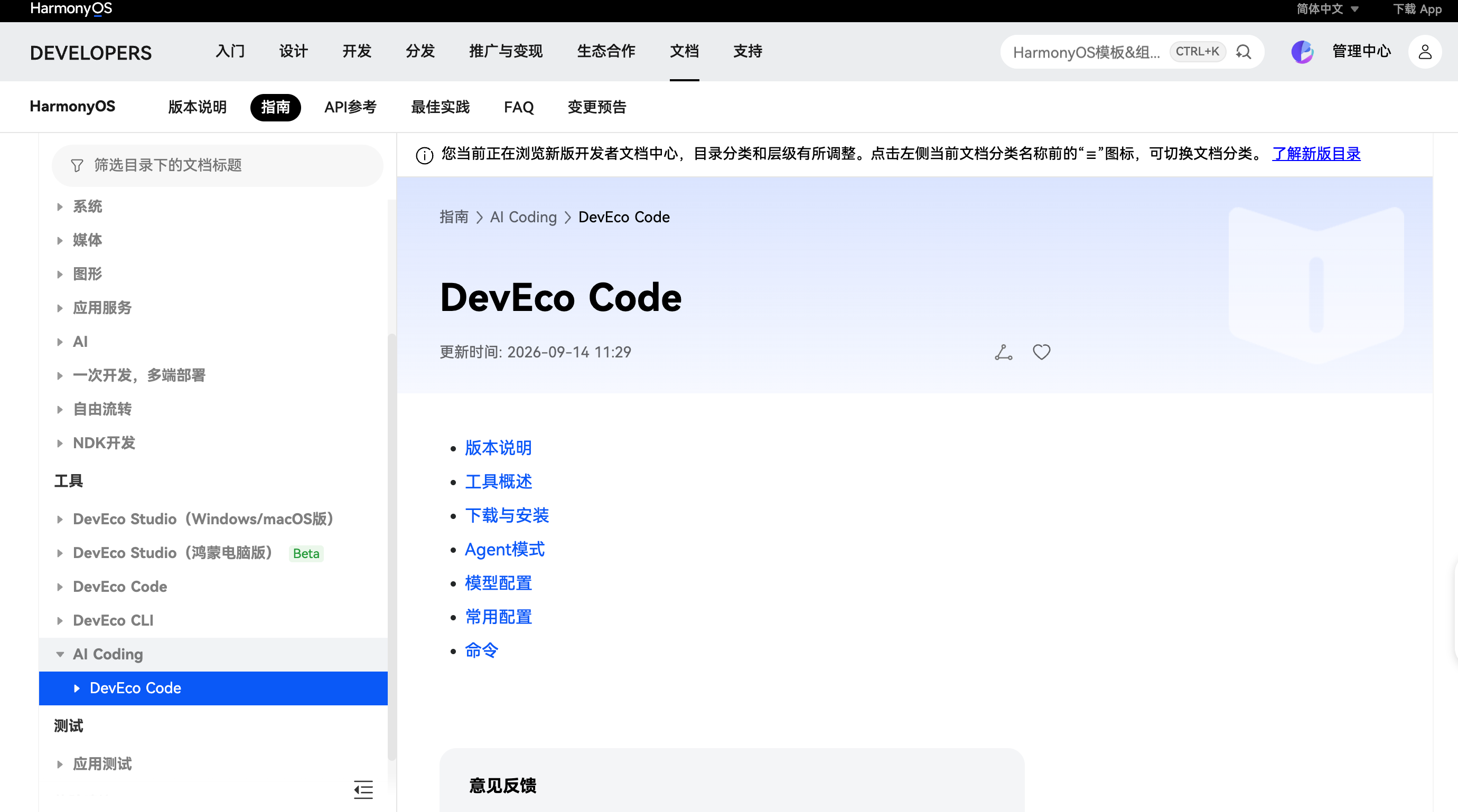Select the highlighted DevEco Code tree item
The width and height of the screenshot is (1458, 812).
(x=213, y=688)
